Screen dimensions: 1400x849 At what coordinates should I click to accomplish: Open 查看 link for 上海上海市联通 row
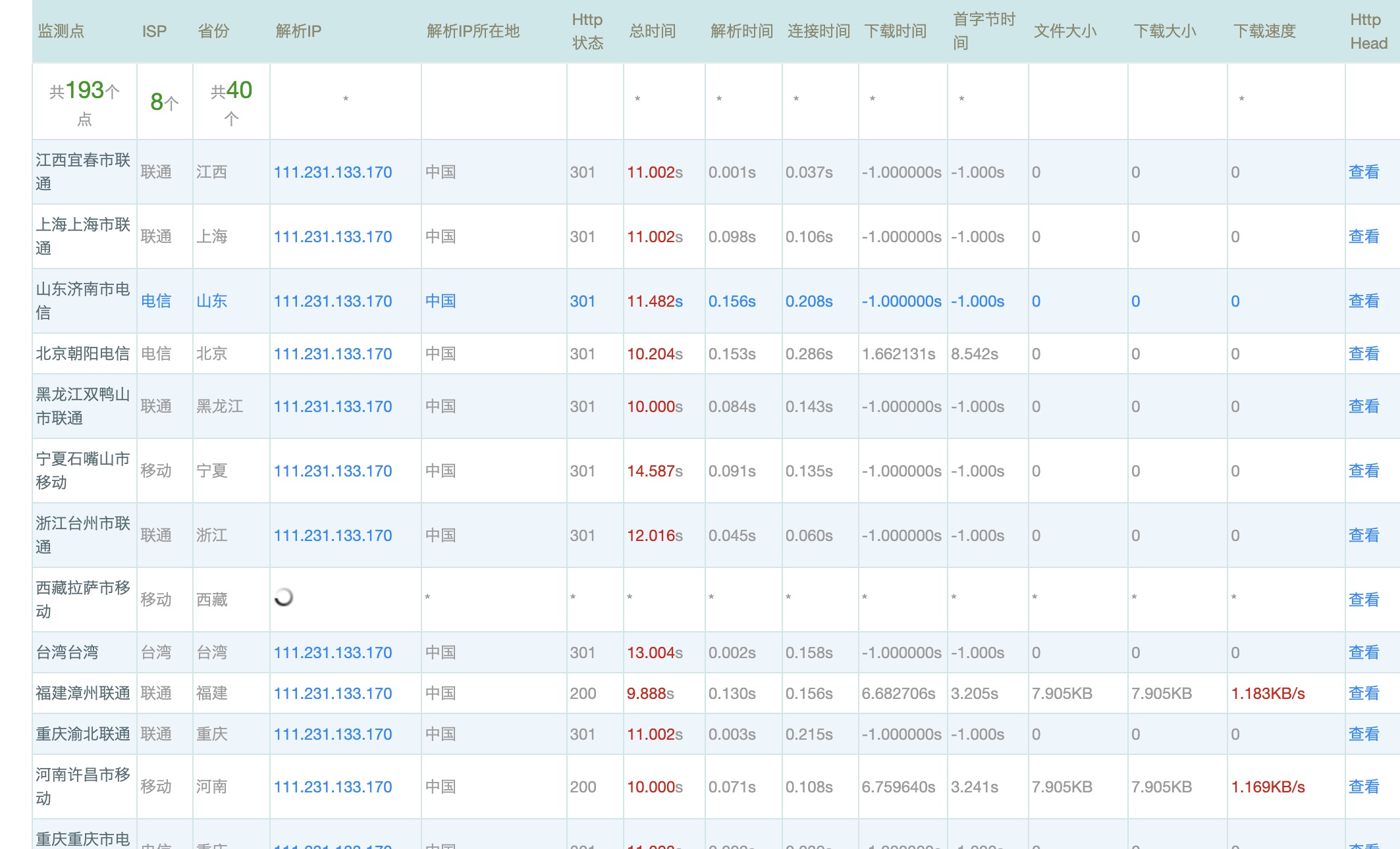(x=1364, y=236)
